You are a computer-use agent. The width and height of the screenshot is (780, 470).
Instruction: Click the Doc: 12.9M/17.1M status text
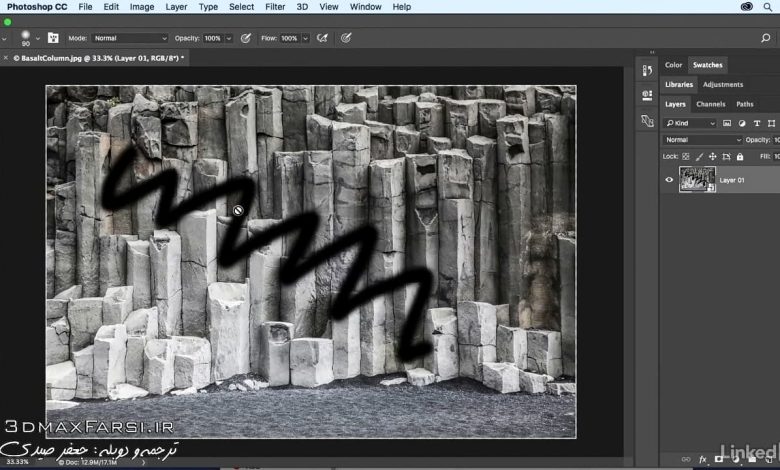pyautogui.click(x=88, y=463)
